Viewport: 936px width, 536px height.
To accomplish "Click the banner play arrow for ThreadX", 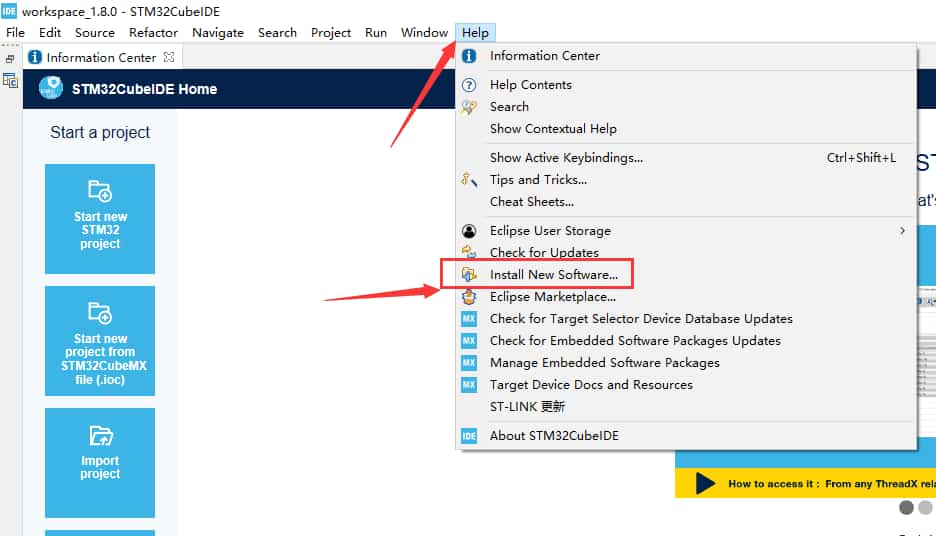I will [x=705, y=484].
